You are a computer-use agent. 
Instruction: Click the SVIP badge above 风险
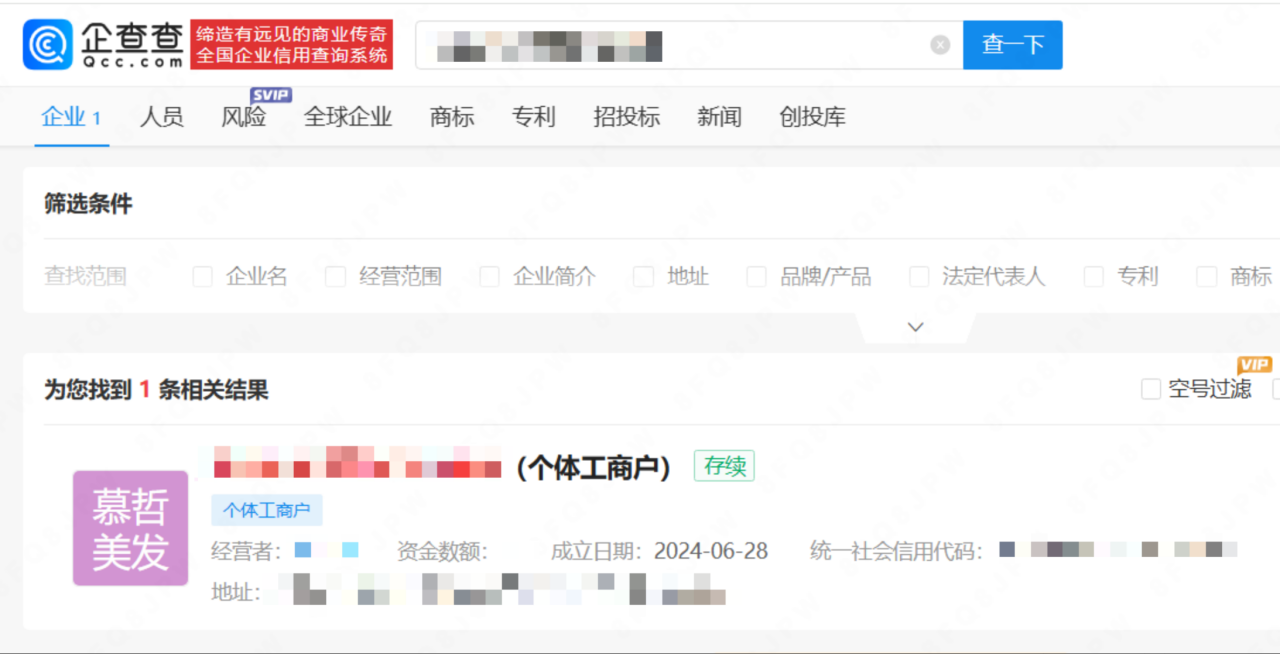tap(270, 95)
